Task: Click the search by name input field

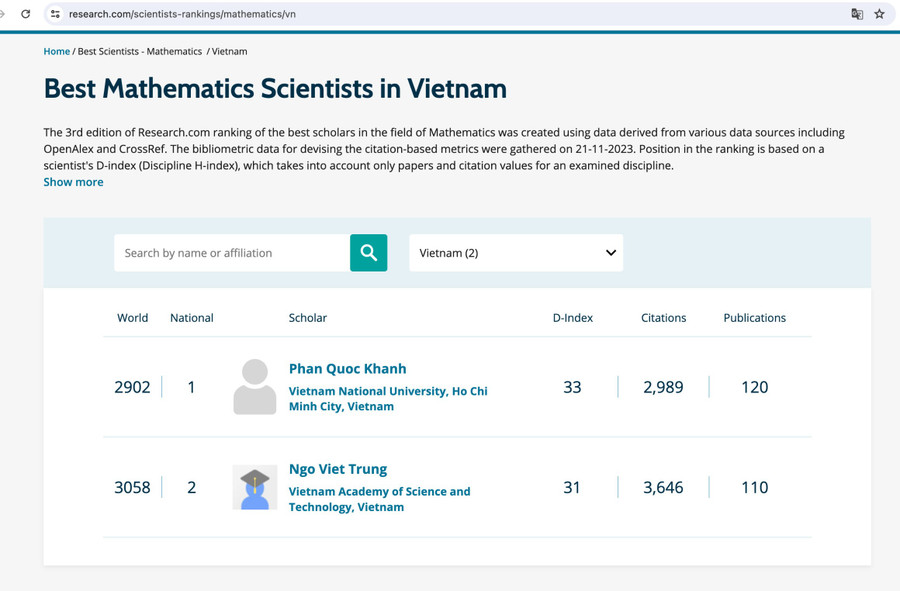Action: tap(228, 253)
